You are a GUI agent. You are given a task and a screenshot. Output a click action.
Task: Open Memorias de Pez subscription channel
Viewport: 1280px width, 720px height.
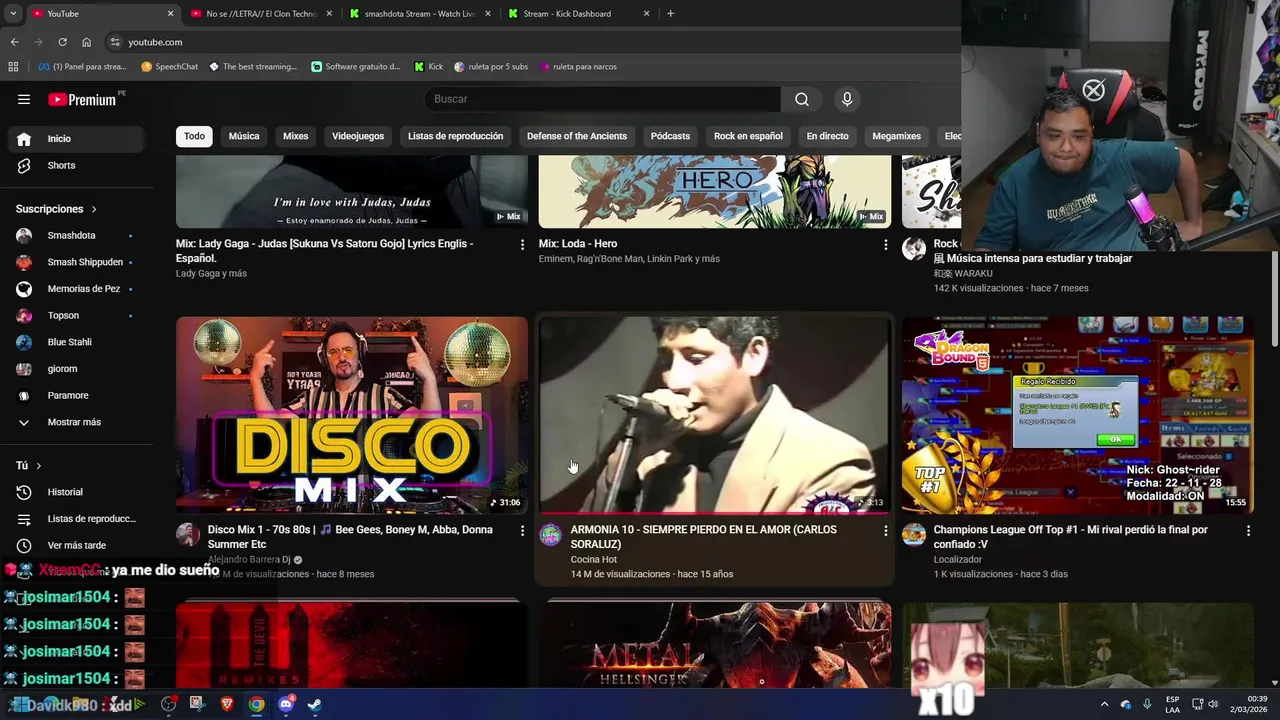point(77,289)
